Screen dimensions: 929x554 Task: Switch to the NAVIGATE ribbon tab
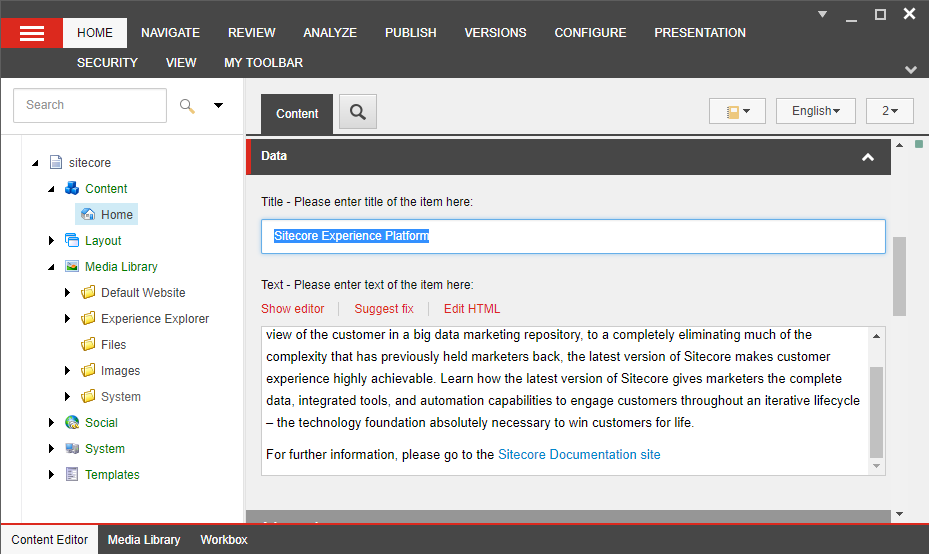coord(171,33)
